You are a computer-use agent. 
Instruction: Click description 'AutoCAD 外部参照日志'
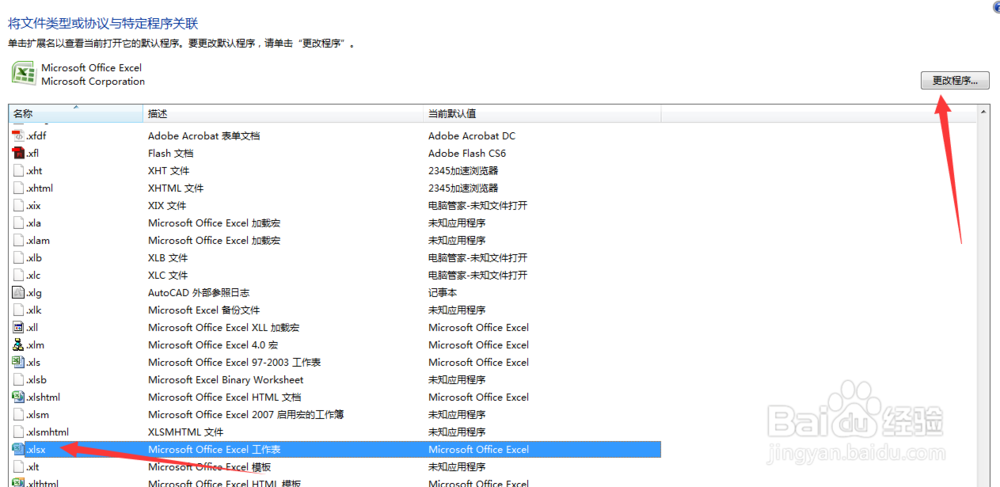pyautogui.click(x=198, y=293)
